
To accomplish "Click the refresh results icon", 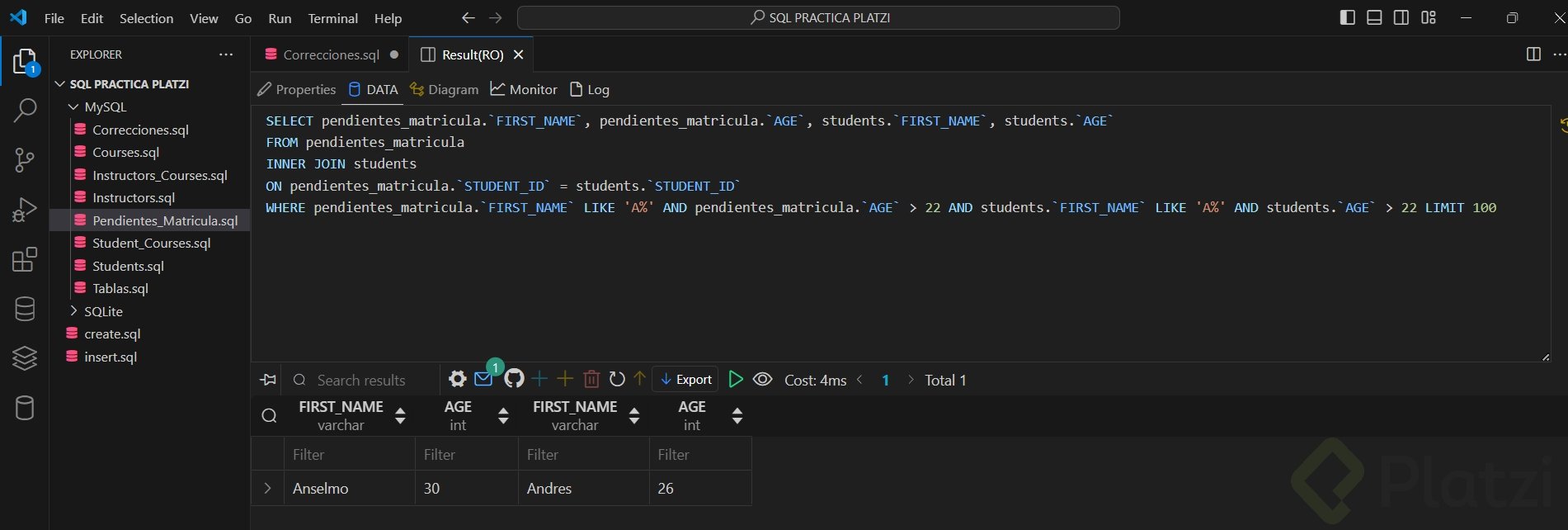I will 617,379.
